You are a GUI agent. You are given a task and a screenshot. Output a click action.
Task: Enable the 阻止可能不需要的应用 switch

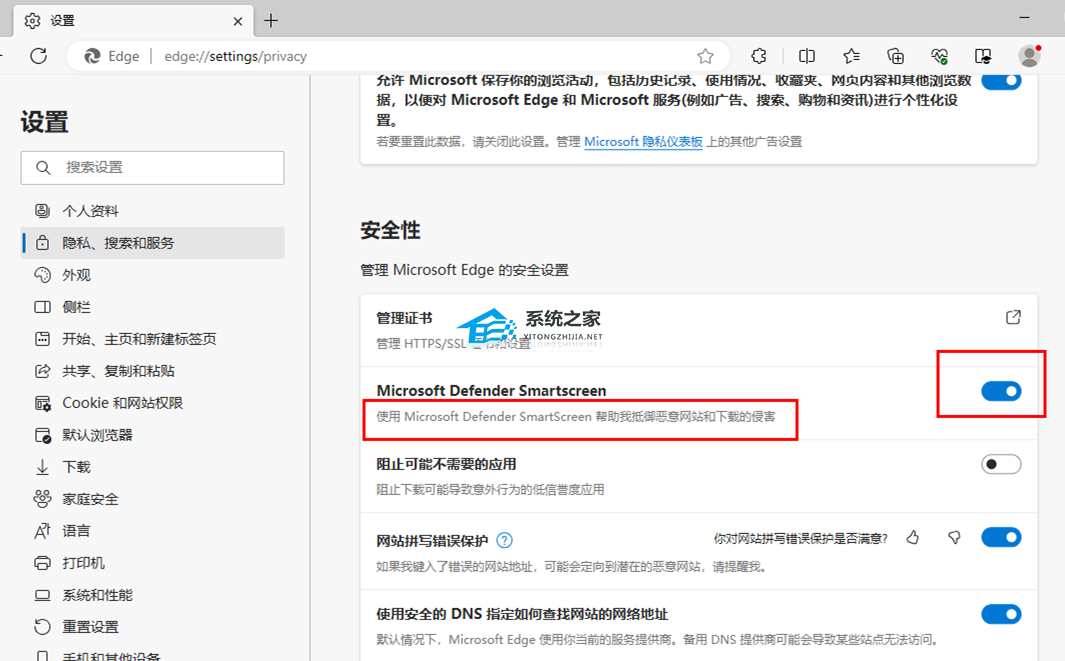click(x=1001, y=465)
